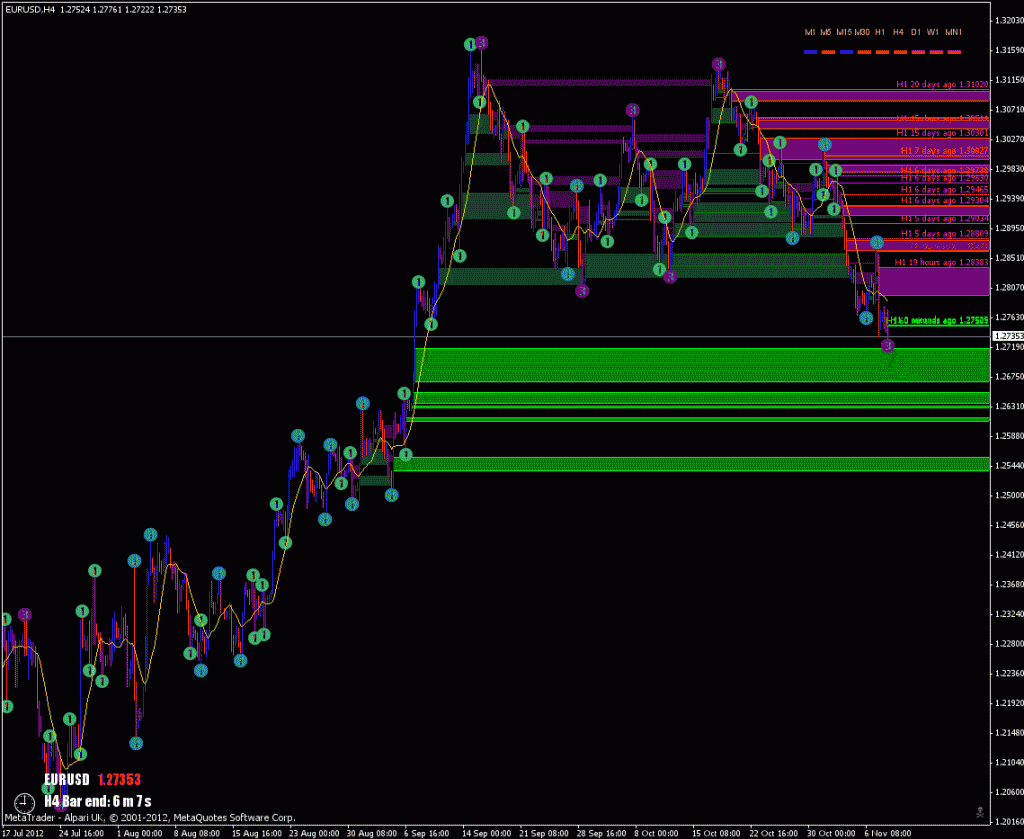Screen dimensions: 1024x839
Task: Click the 'H1 19 hours ago 1.28383' label
Action: click(941, 262)
